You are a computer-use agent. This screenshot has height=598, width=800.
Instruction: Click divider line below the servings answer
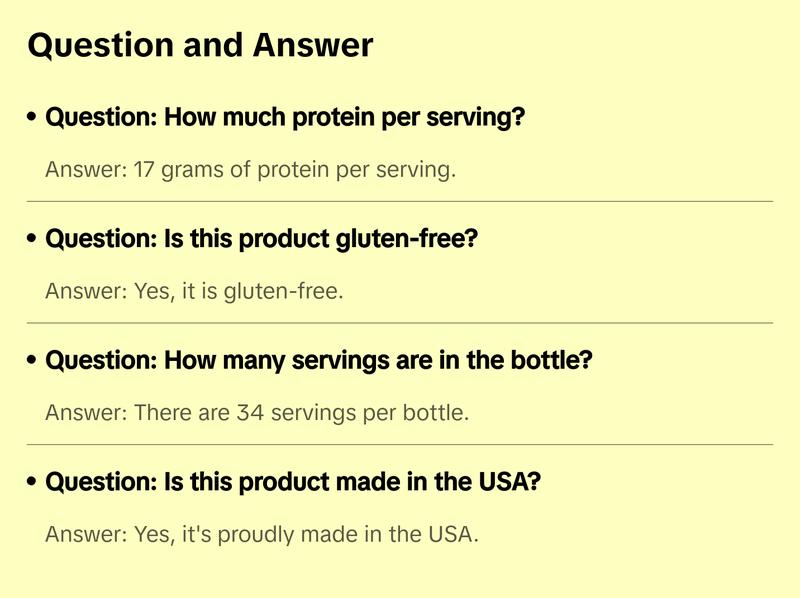[x=400, y=444]
